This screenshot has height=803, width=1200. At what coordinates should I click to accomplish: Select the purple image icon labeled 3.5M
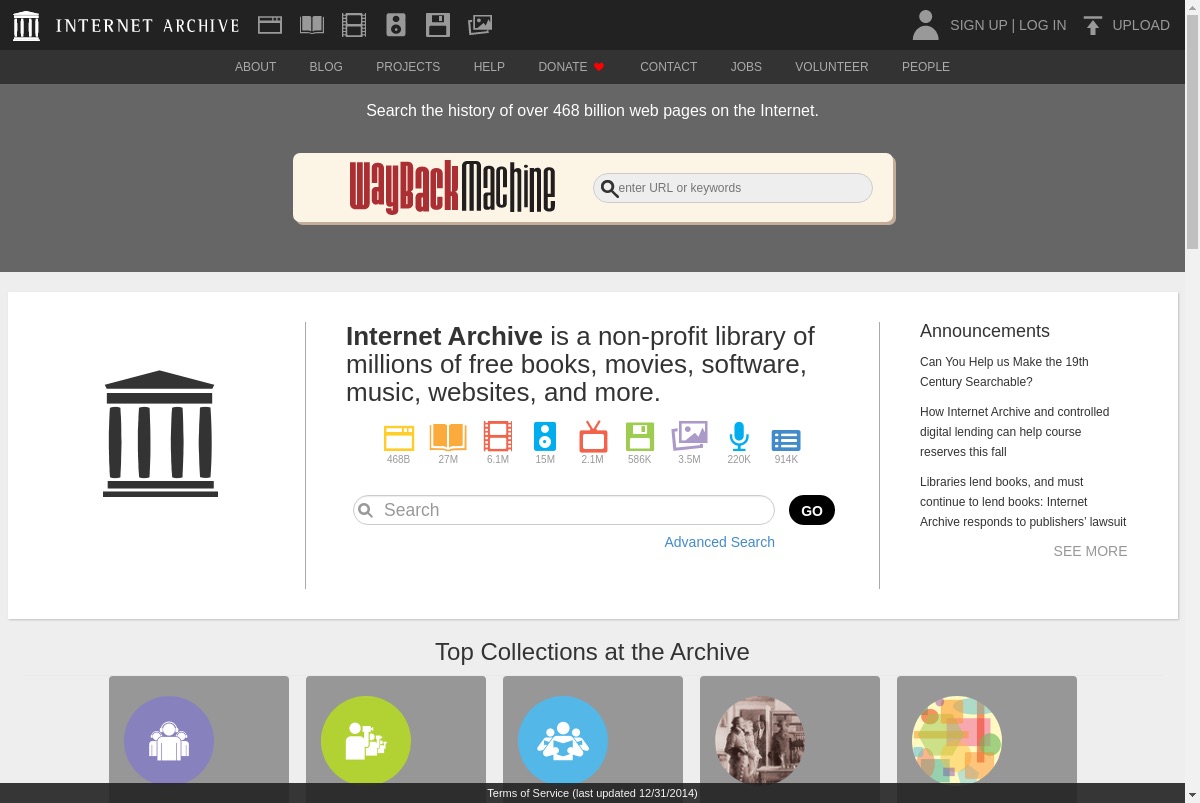tap(689, 436)
